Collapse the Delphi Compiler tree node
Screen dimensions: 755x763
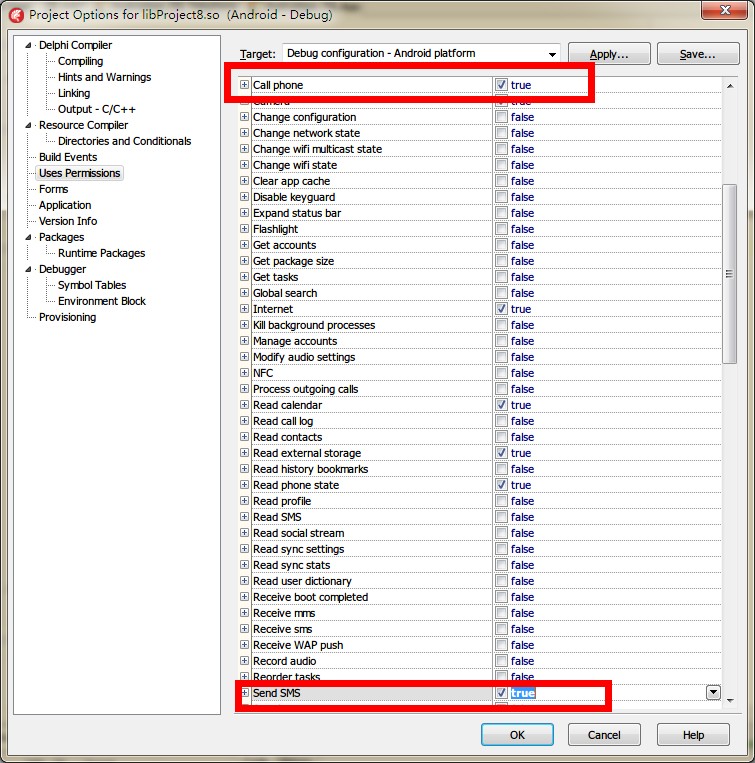click(x=29, y=45)
